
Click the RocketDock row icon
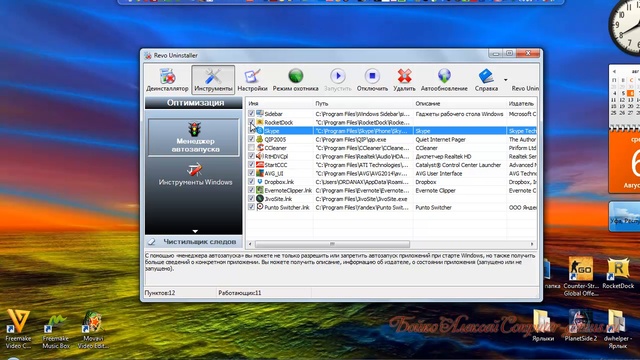(260, 122)
